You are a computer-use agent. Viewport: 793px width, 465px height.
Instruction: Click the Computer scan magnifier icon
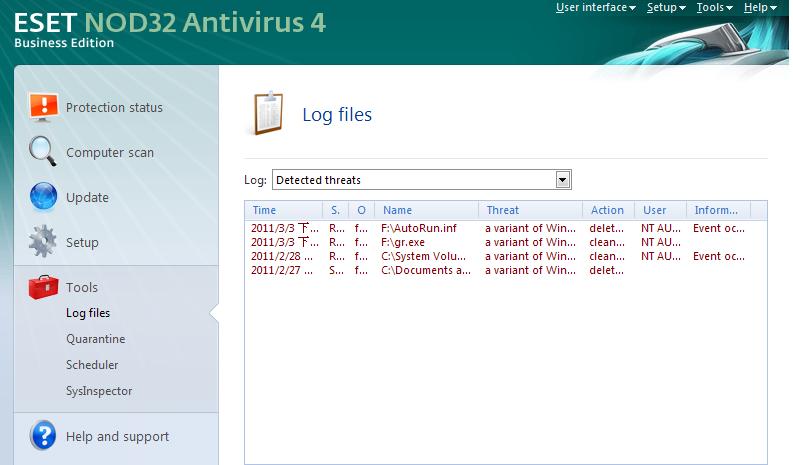click(x=42, y=151)
